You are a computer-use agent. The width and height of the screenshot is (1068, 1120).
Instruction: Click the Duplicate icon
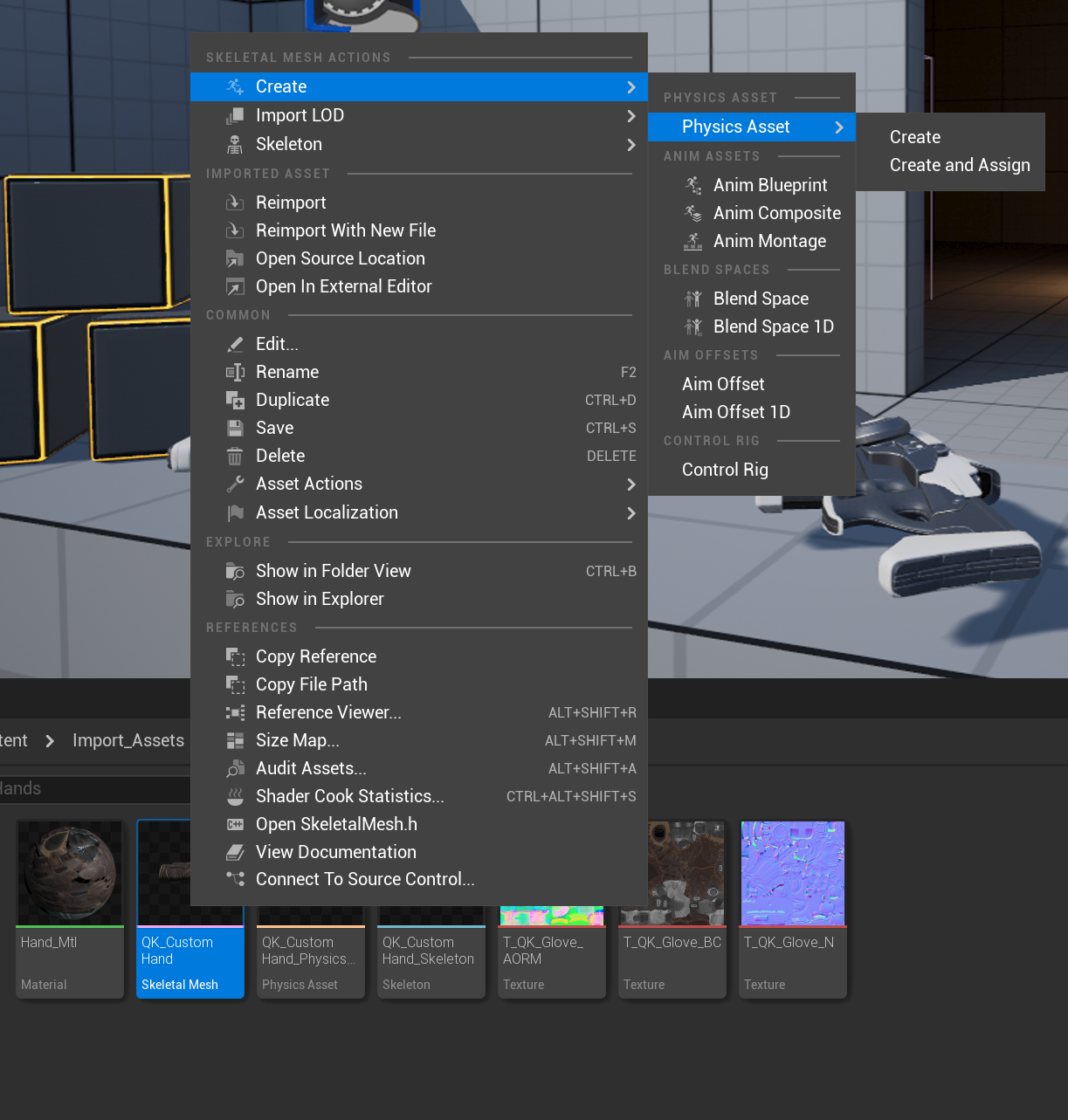(x=235, y=400)
